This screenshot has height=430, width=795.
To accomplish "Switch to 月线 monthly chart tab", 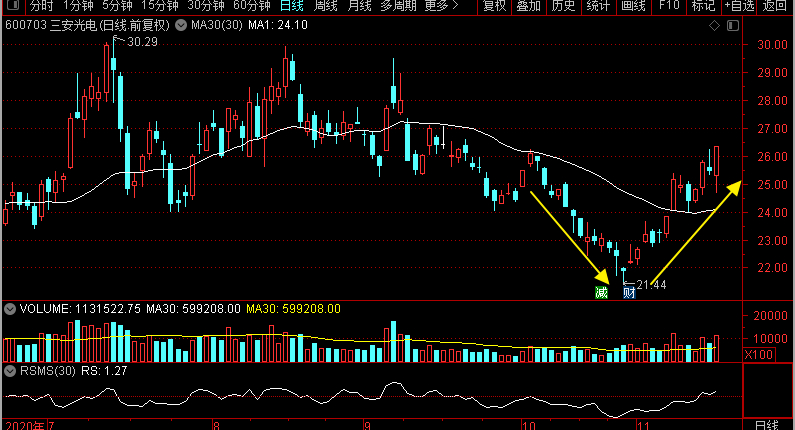I will pos(359,6).
